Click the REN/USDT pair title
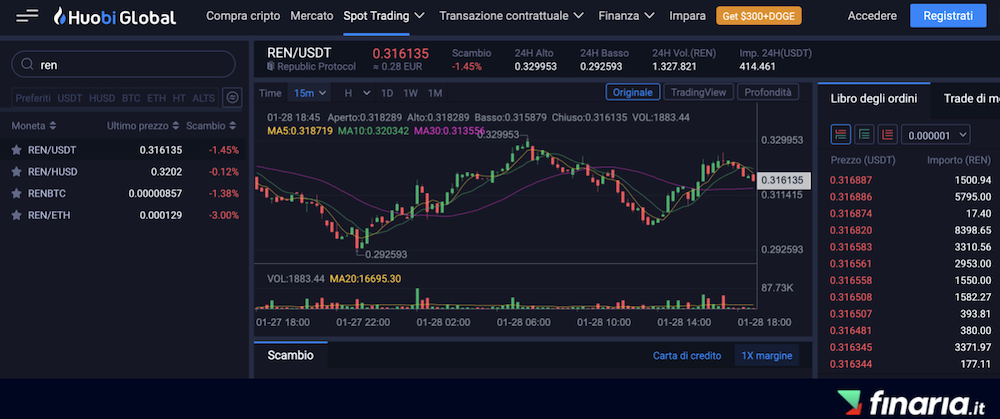The image size is (1000, 419). click(x=299, y=54)
